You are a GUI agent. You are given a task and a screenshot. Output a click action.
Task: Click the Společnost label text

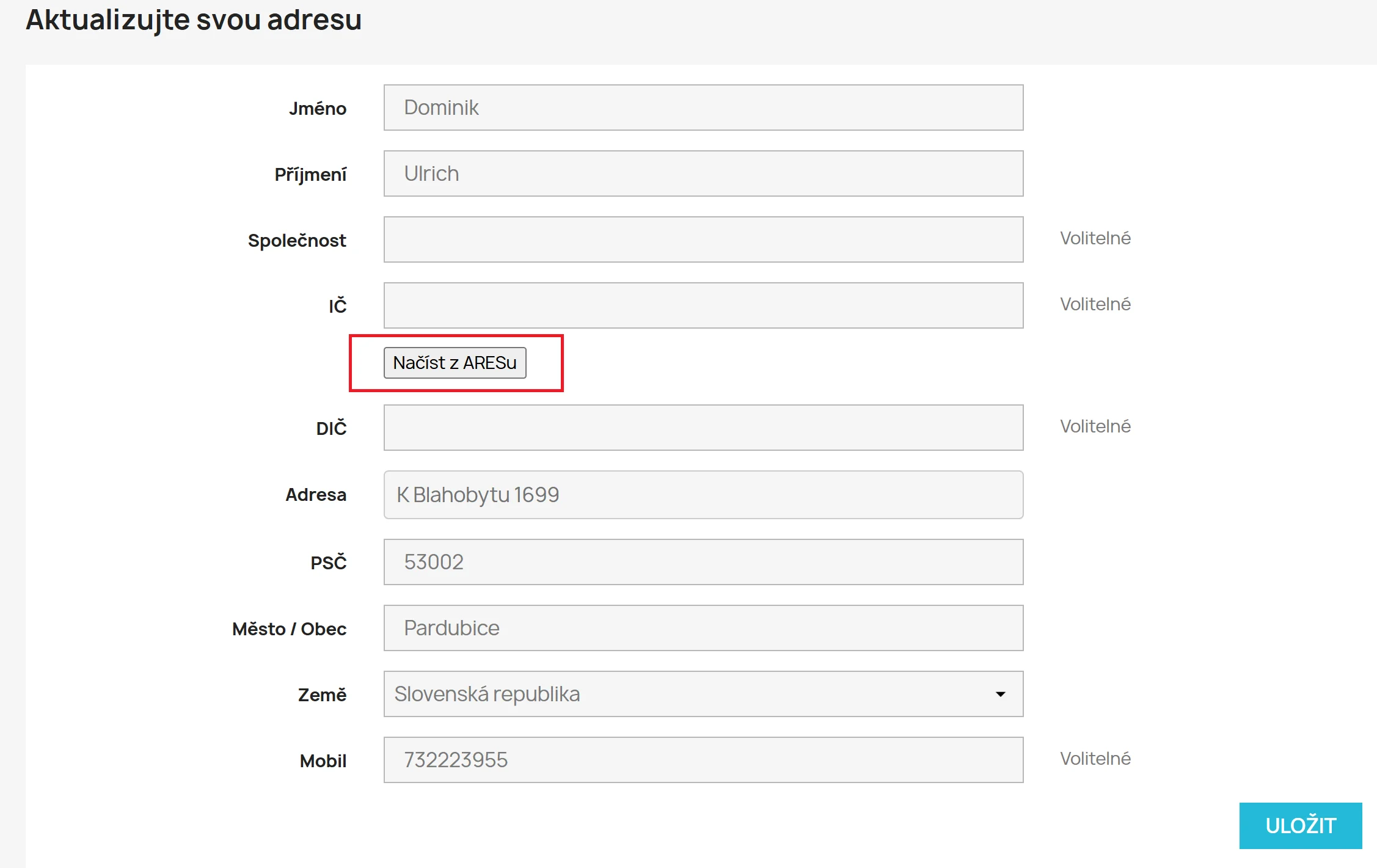tap(296, 241)
